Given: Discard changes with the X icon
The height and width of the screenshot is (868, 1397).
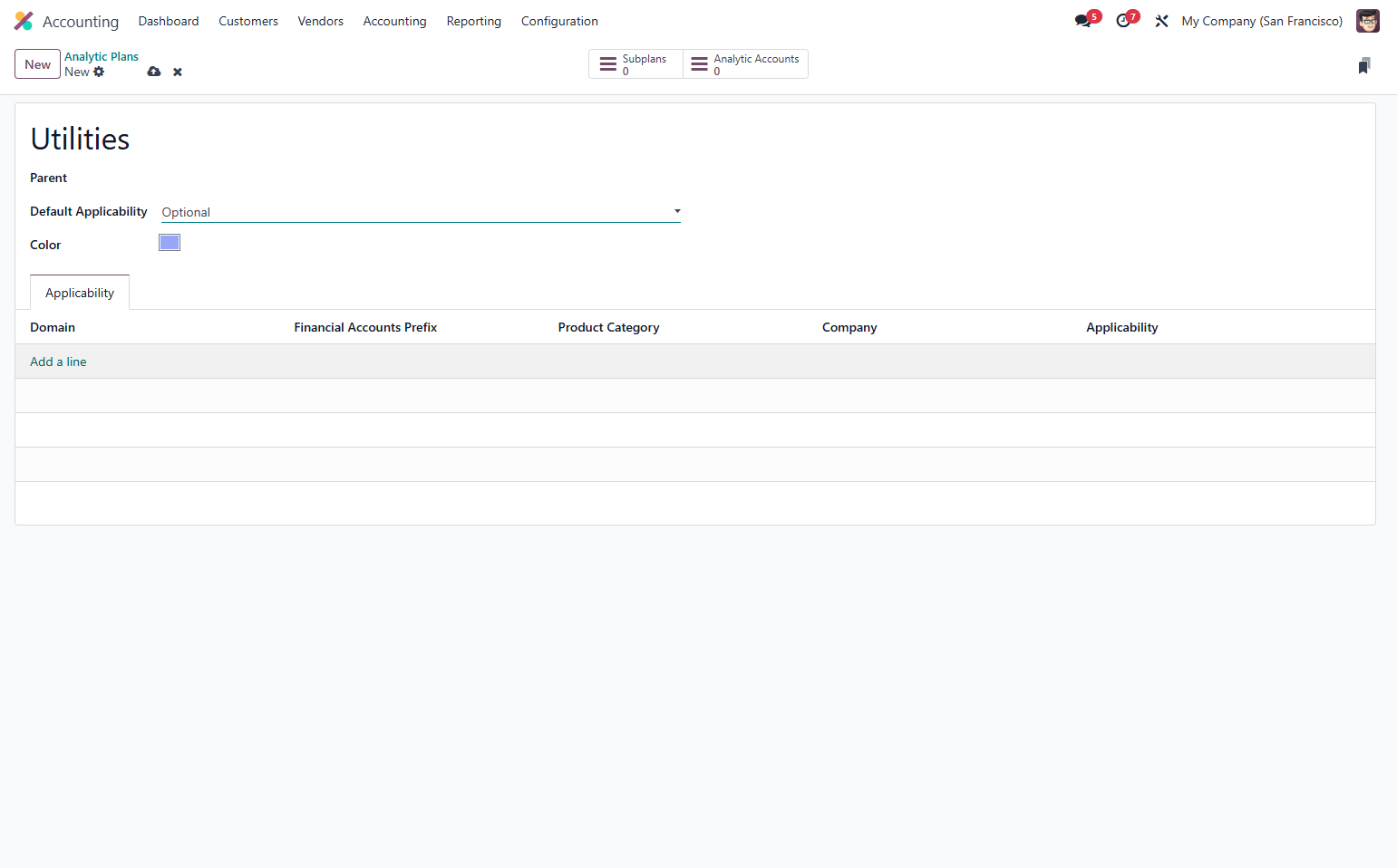Looking at the screenshot, I should click(178, 72).
